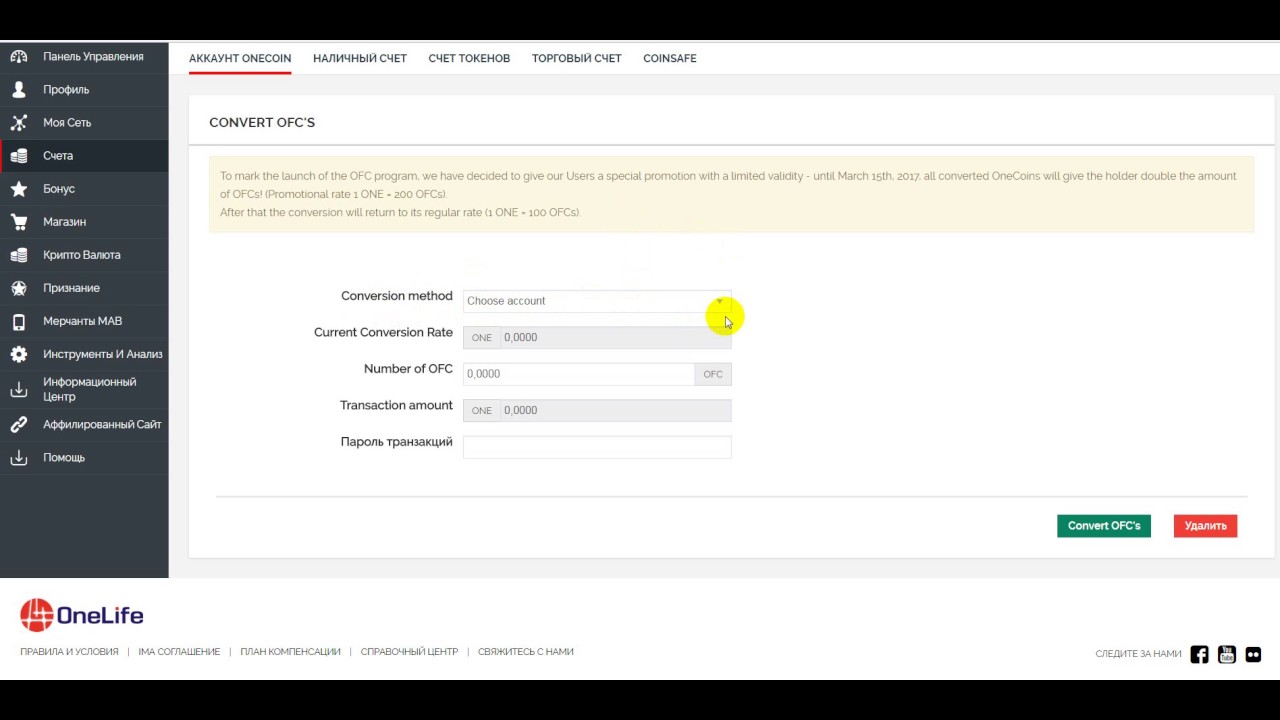Click the green Convert OFC's button
The width and height of the screenshot is (1280, 720).
pyautogui.click(x=1104, y=526)
